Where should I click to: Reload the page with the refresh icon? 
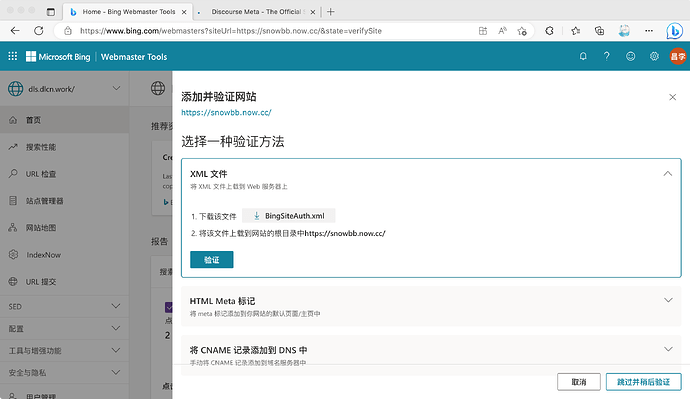point(39,31)
